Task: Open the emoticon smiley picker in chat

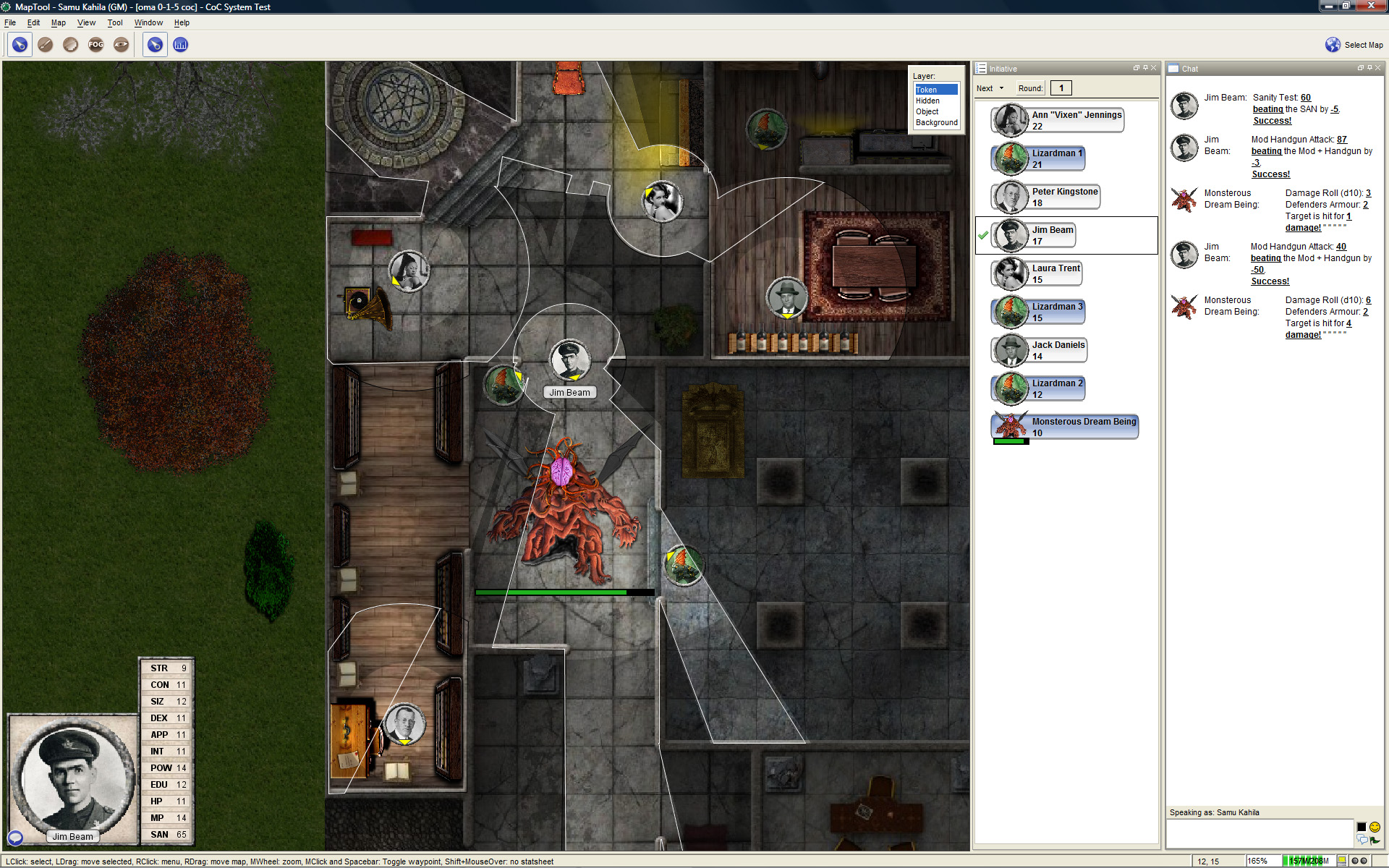Action: point(1375,827)
